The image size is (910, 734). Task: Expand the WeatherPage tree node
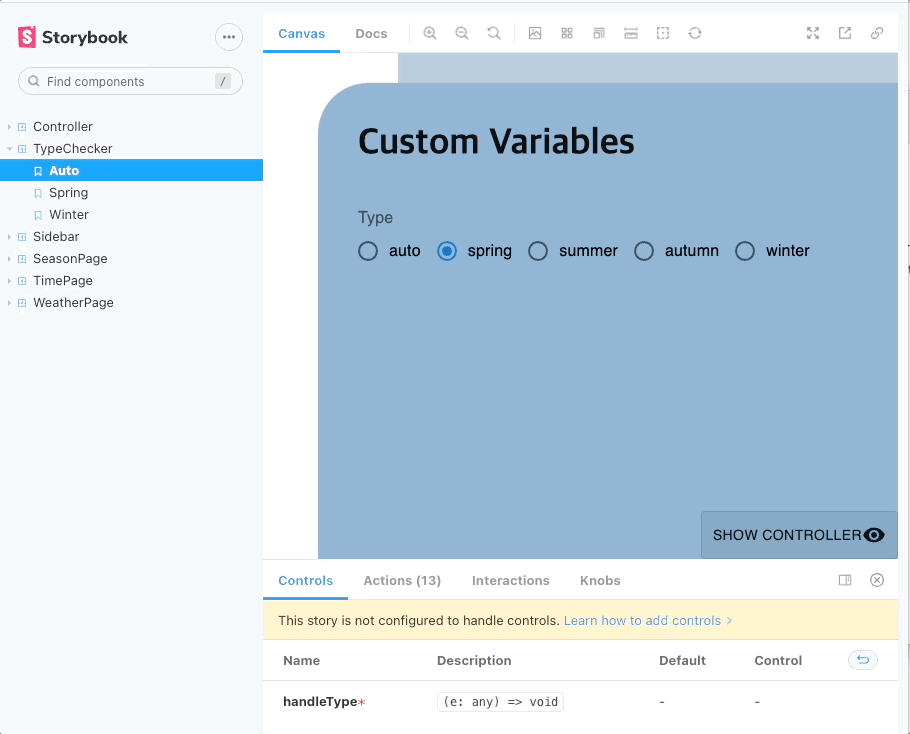coord(9,303)
